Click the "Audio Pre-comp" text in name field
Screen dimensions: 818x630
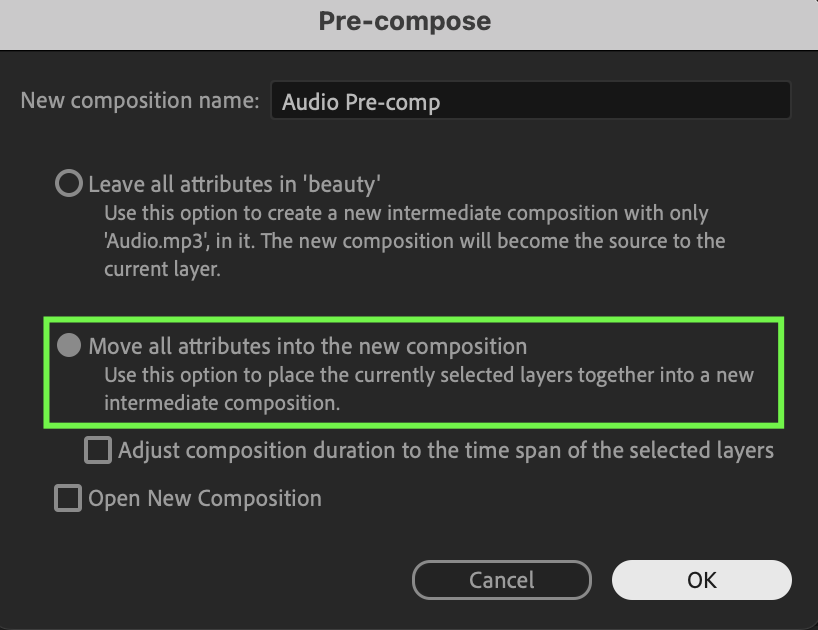[361, 102]
